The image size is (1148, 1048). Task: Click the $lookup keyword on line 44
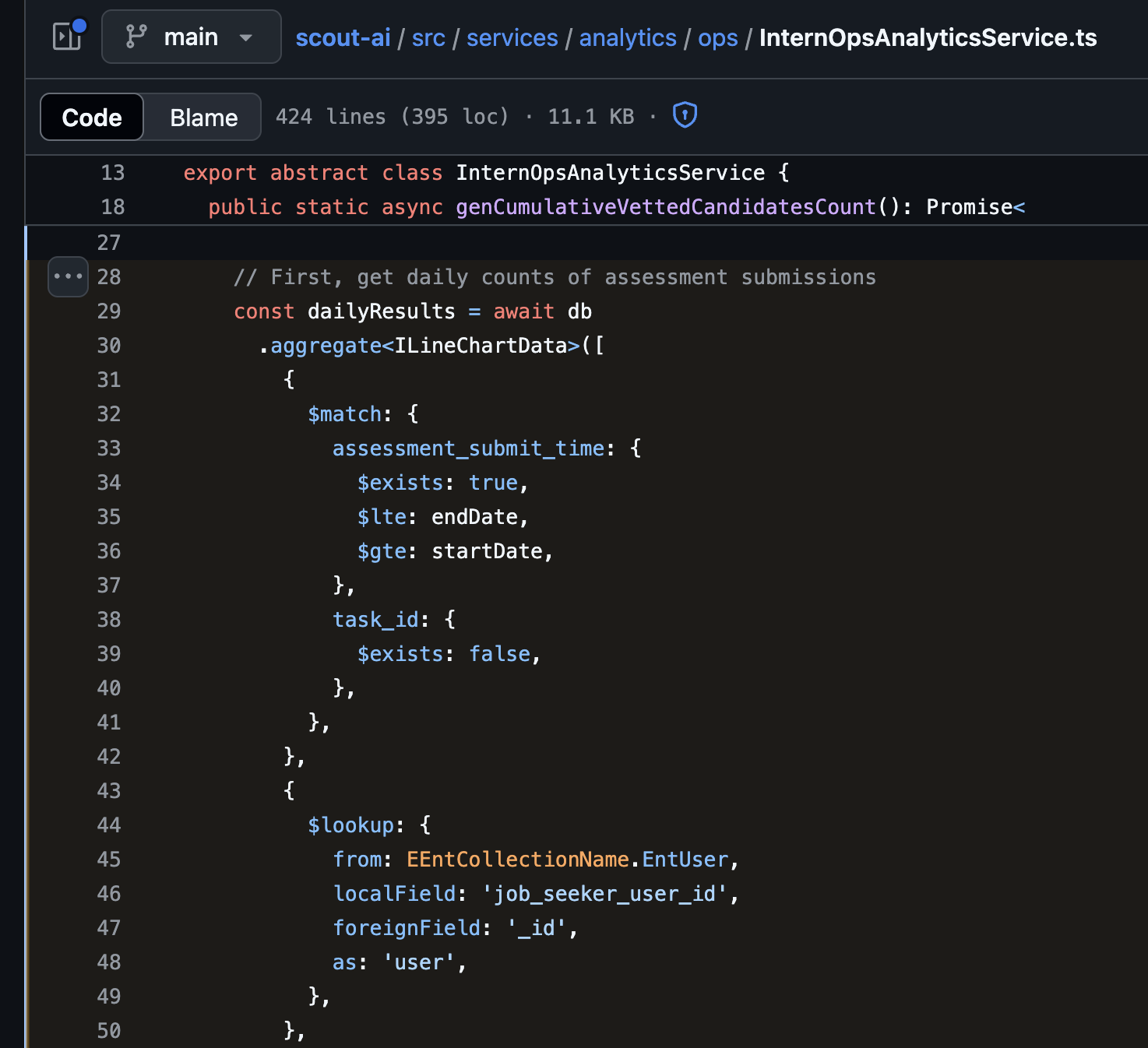(x=350, y=825)
